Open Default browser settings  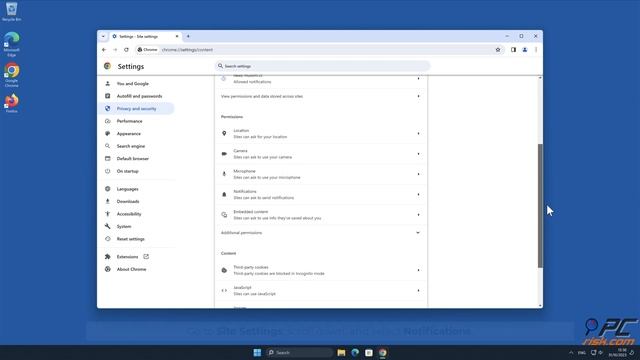click(x=133, y=159)
